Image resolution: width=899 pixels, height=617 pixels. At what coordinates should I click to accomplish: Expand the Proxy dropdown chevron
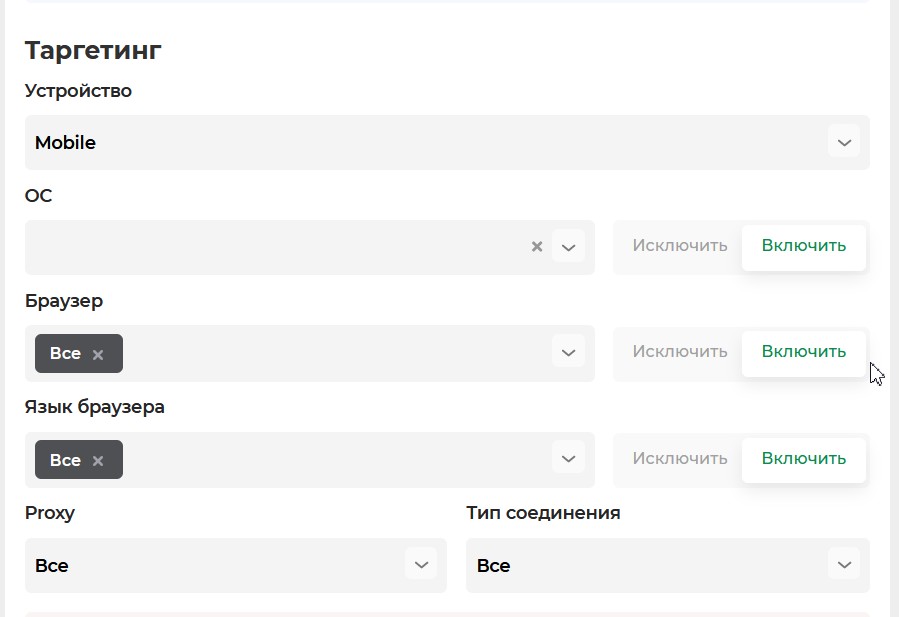(x=421, y=564)
